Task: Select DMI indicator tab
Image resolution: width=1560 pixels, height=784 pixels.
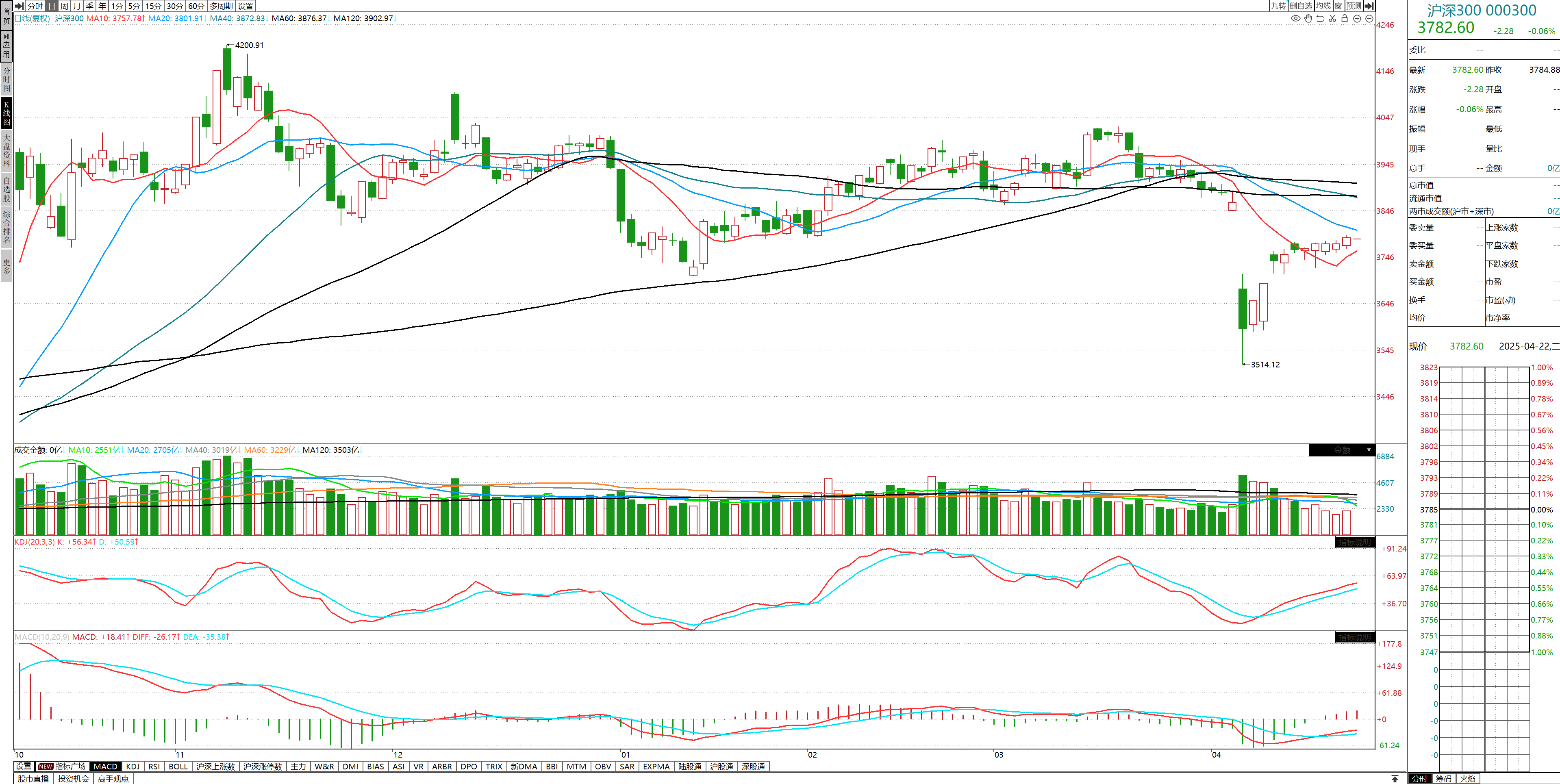Action: [x=351, y=767]
